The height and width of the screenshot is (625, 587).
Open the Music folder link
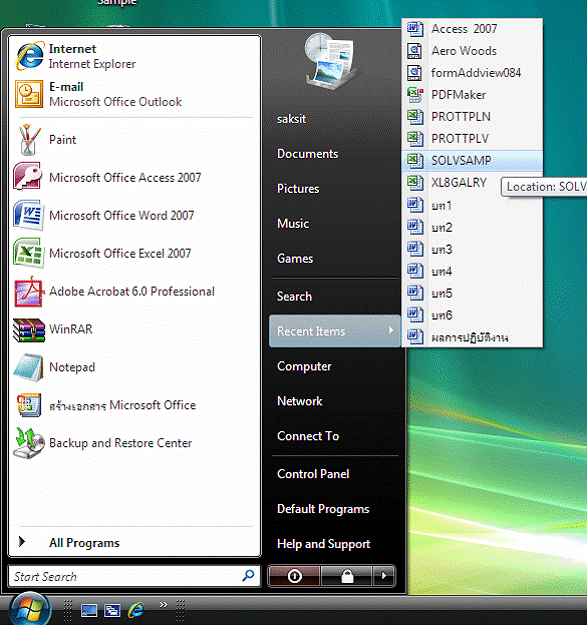(293, 224)
